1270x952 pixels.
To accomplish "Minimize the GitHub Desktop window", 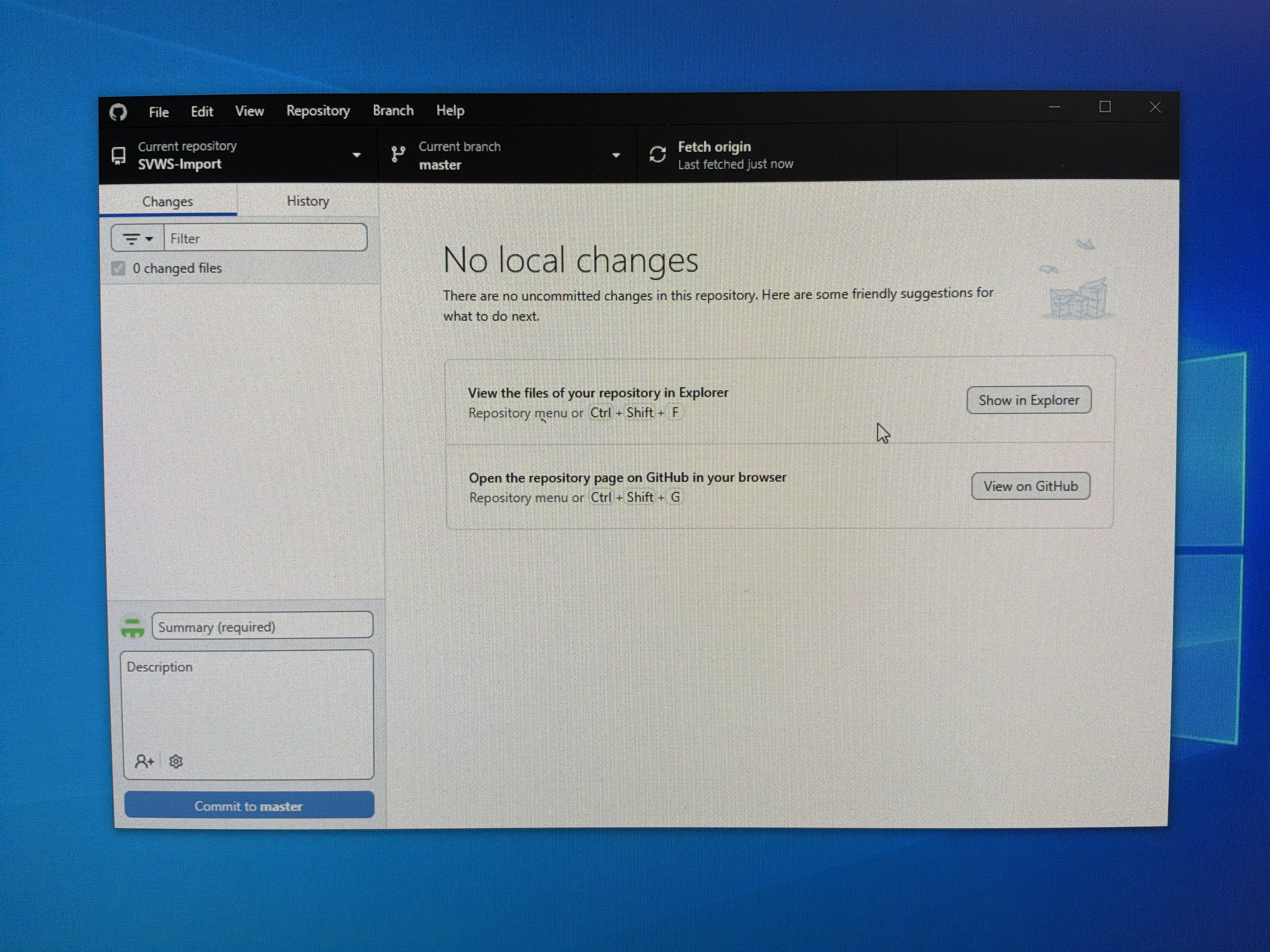I will tap(1054, 107).
